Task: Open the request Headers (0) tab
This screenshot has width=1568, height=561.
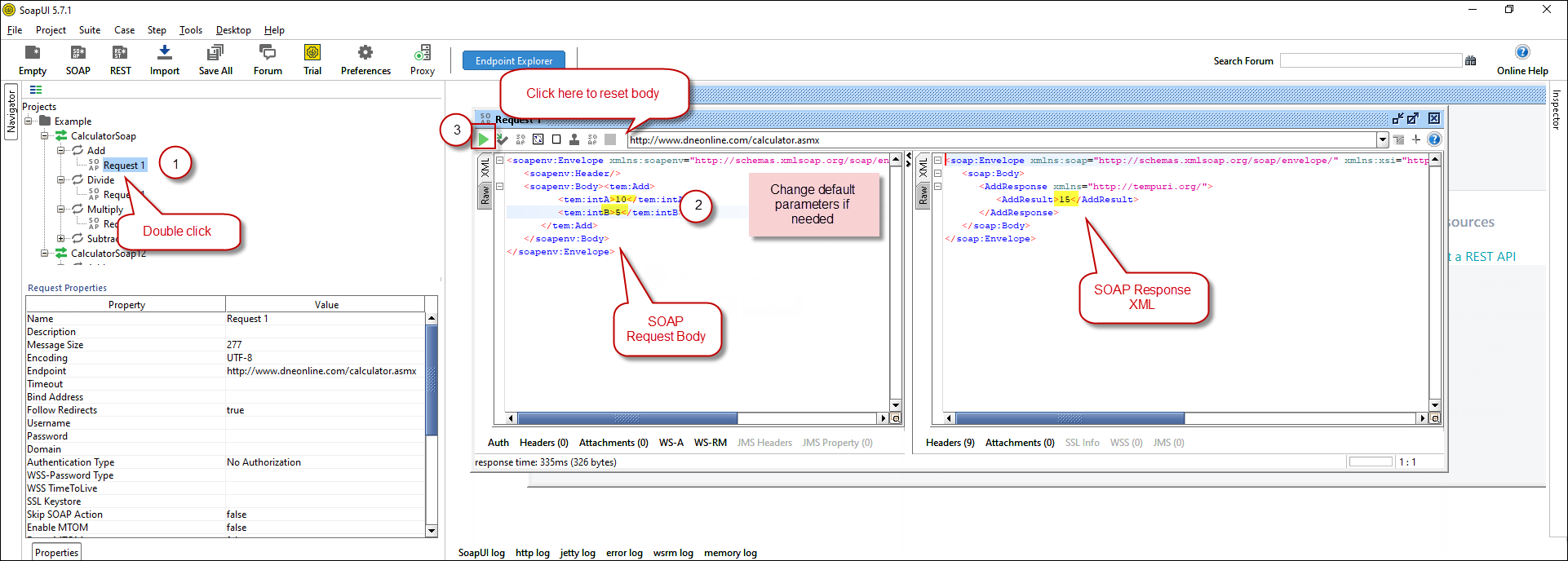Action: 543,443
